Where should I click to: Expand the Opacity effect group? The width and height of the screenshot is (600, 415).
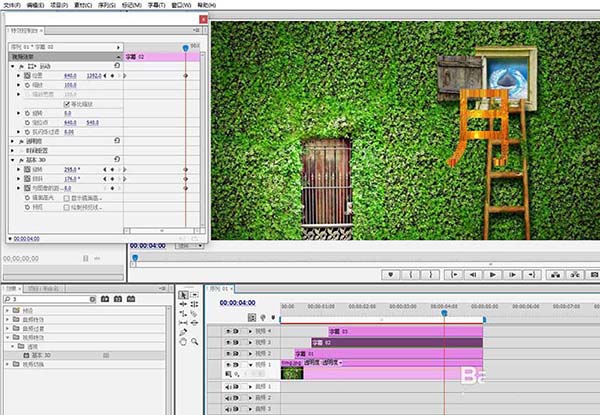(x=12, y=141)
